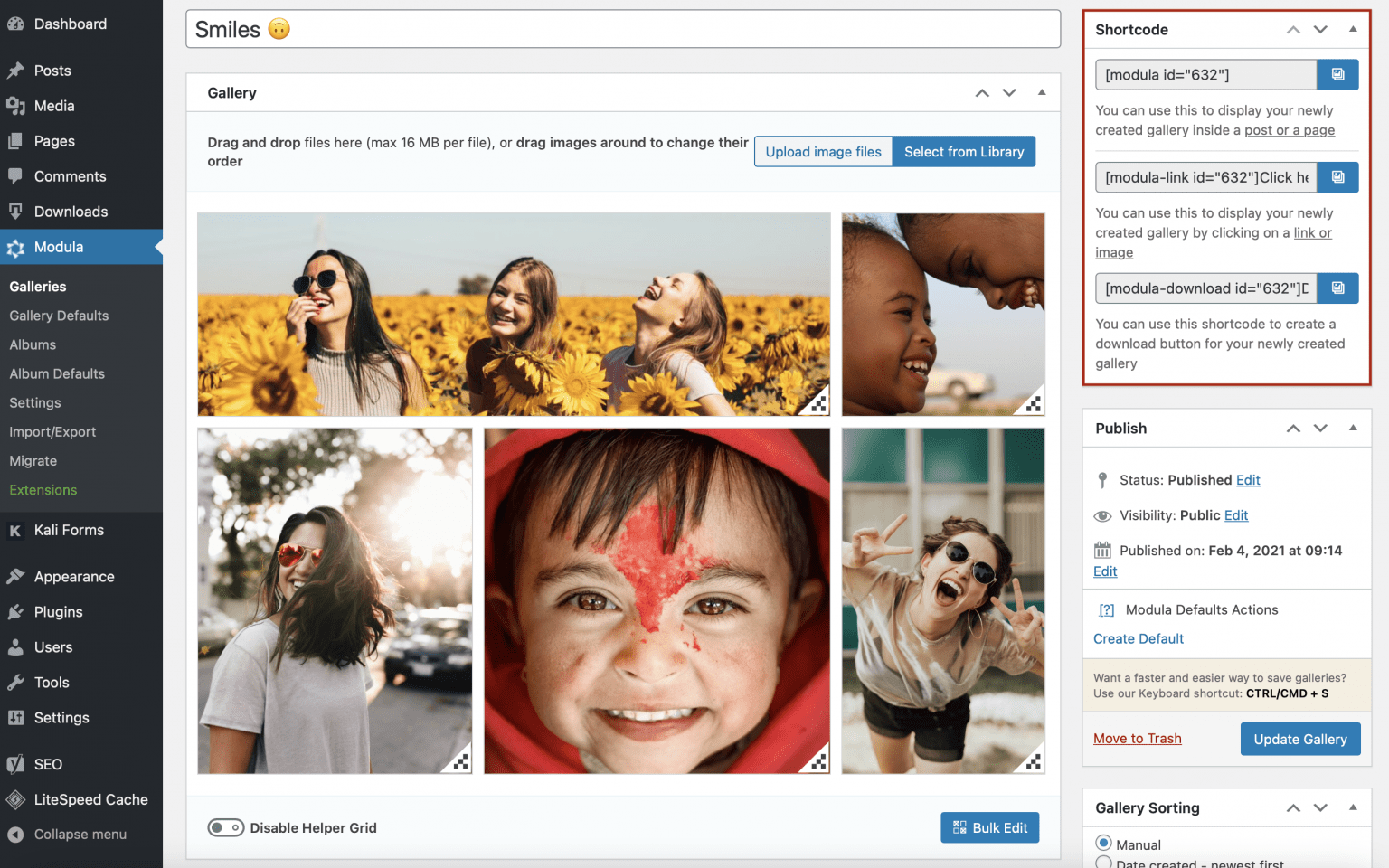Open Migrate submenu item
This screenshot has width=1389, height=868.
pos(33,461)
